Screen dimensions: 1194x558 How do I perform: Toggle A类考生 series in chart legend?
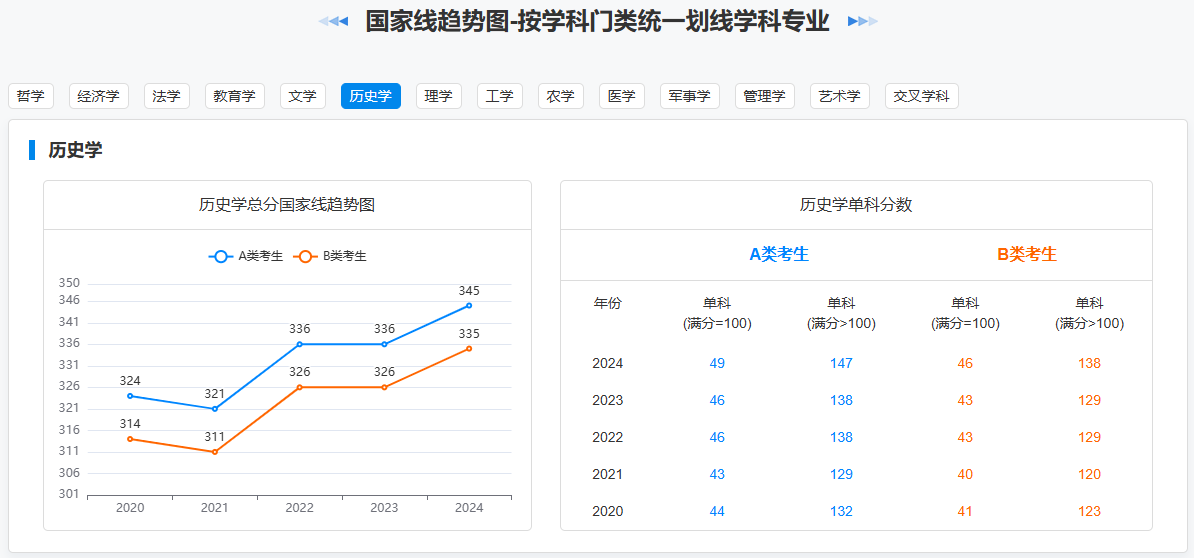click(x=246, y=256)
